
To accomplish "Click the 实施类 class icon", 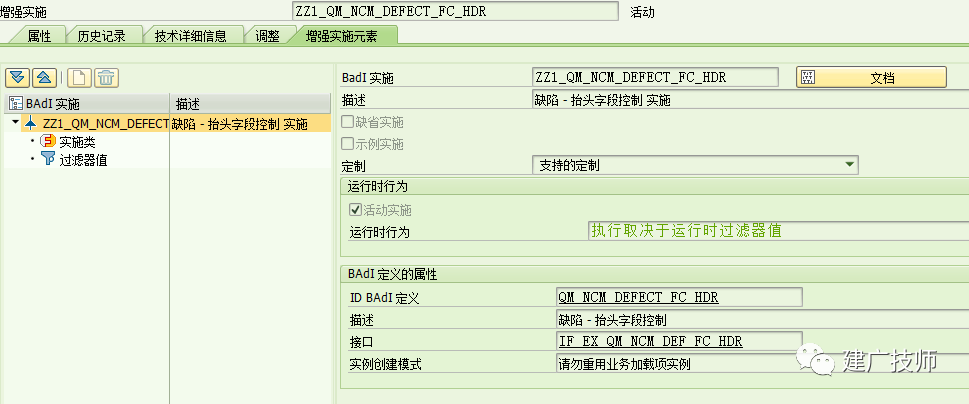I will click(48, 141).
